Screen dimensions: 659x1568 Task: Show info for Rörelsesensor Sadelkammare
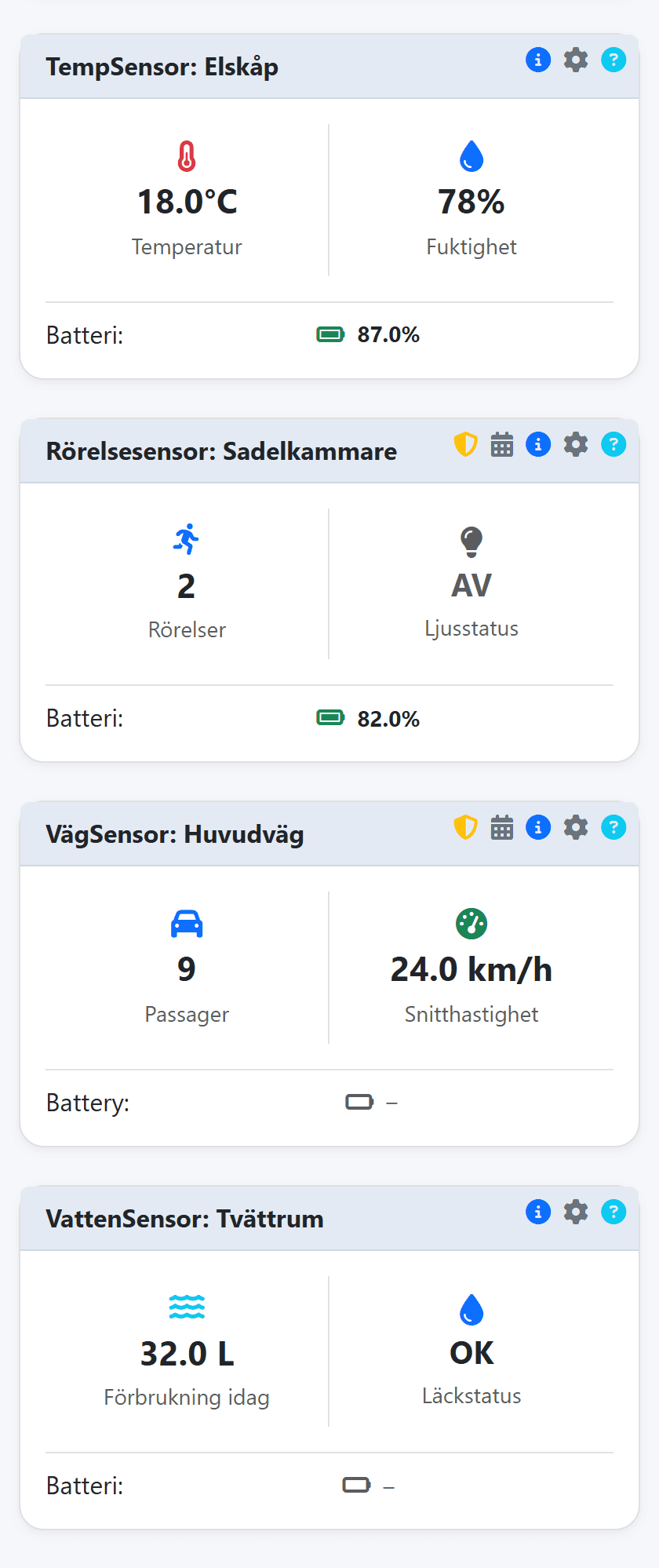point(538,444)
